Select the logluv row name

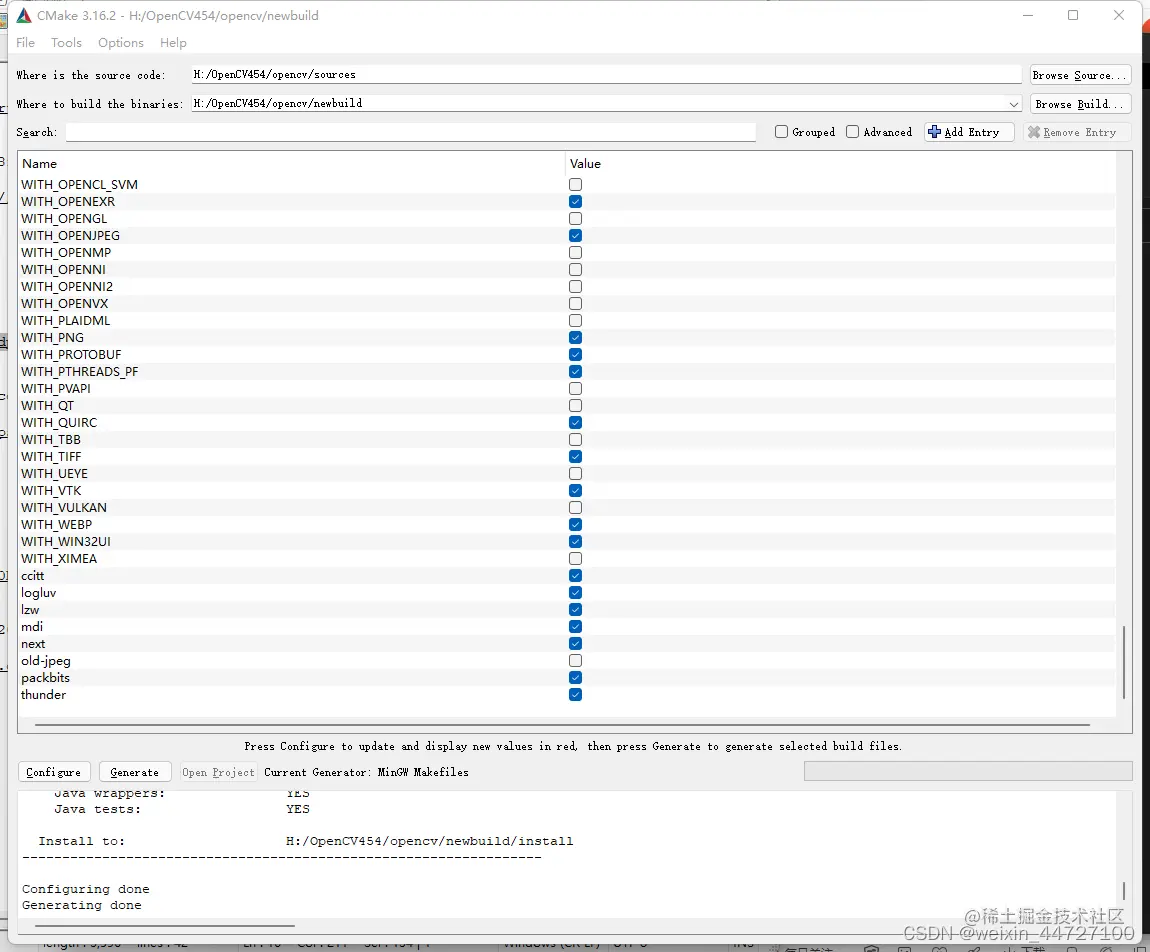(x=38, y=593)
